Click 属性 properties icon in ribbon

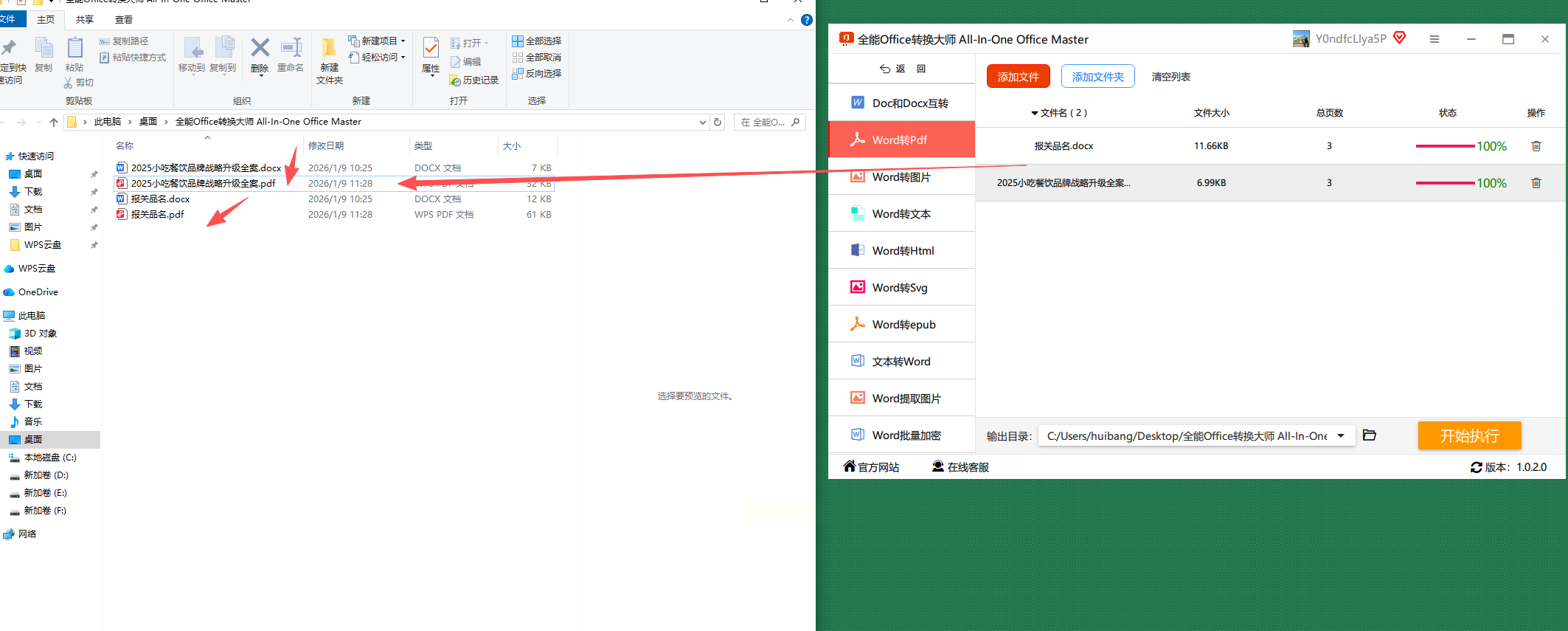click(431, 49)
